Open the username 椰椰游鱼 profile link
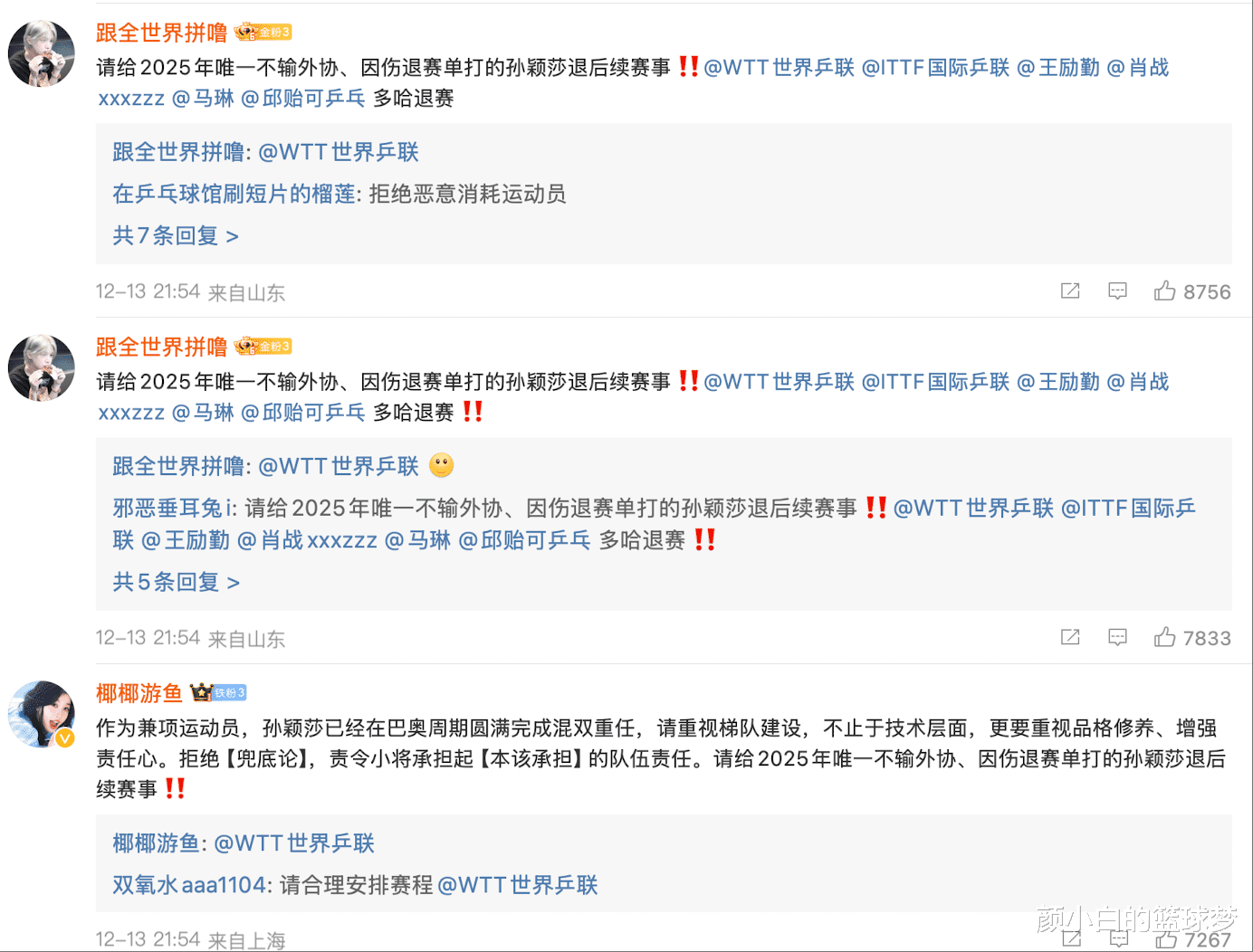Image resolution: width=1253 pixels, height=952 pixels. tap(139, 693)
